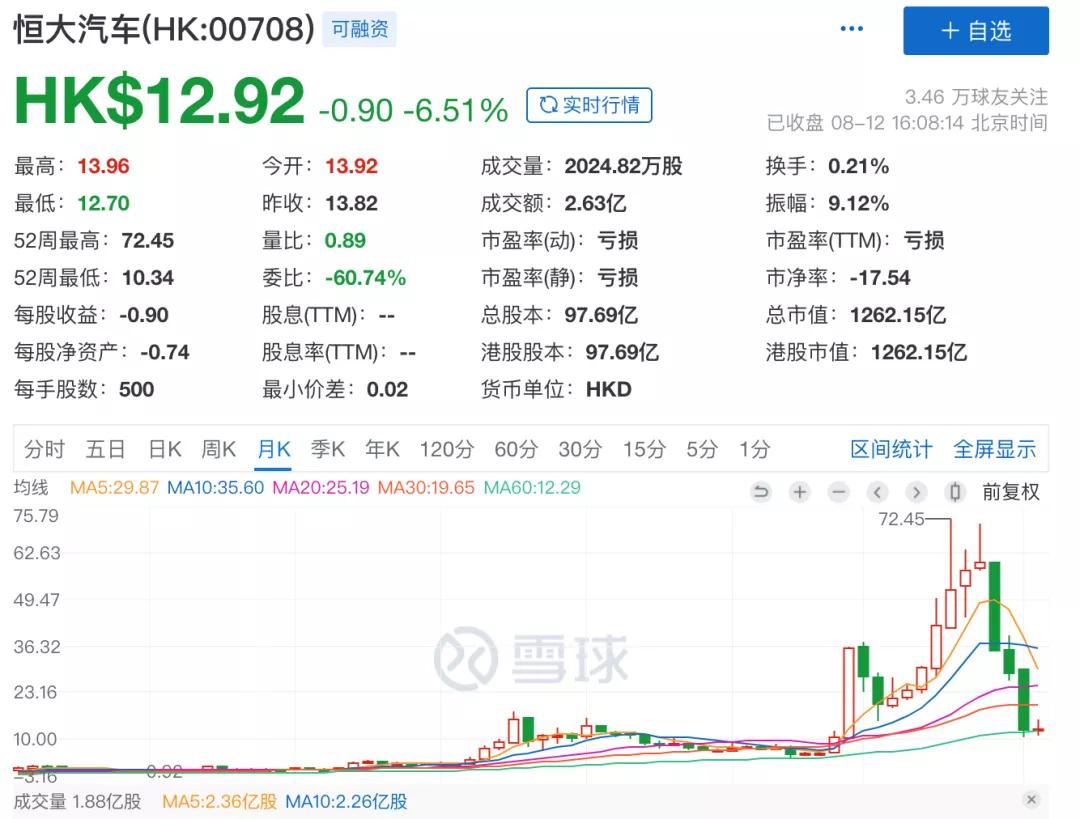Switch chart to 周K tab
Image resolution: width=1080 pixels, height=819 pixels.
[x=218, y=450]
